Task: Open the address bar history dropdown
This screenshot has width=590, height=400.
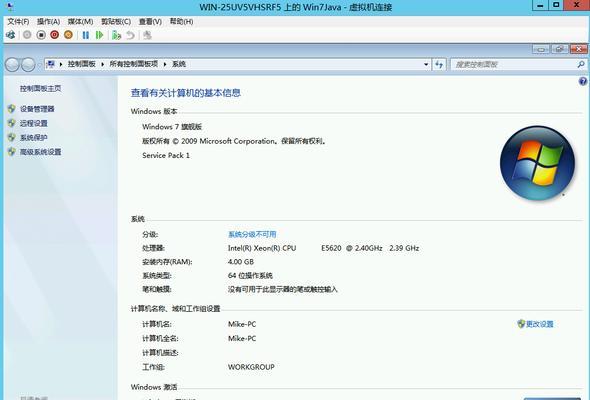Action: click(426, 64)
